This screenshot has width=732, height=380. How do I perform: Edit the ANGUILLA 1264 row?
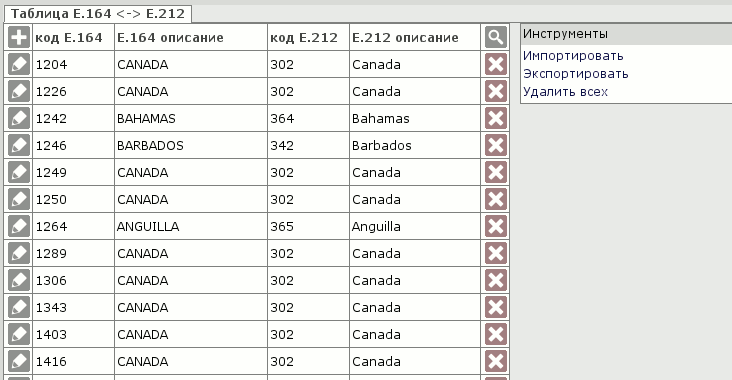(x=19, y=226)
